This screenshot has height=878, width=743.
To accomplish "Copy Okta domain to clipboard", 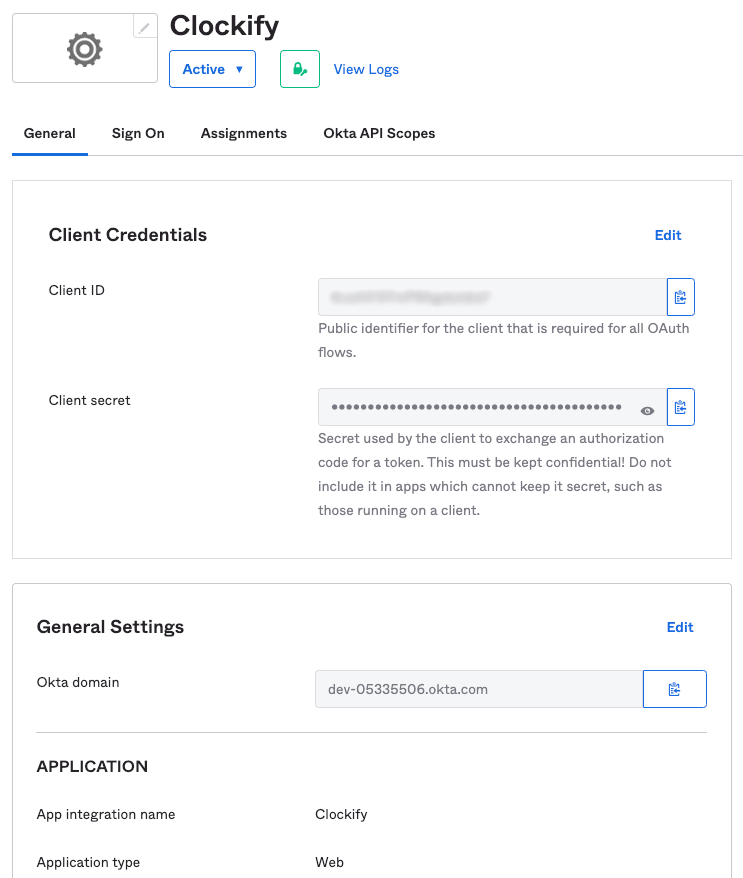I will pyautogui.click(x=675, y=689).
